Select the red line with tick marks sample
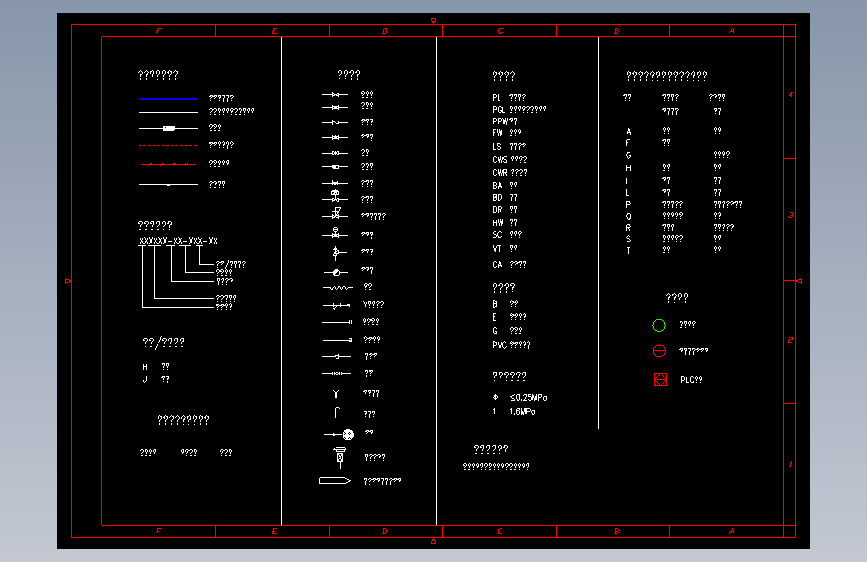Image resolution: width=867 pixels, height=562 pixels. (x=168, y=164)
